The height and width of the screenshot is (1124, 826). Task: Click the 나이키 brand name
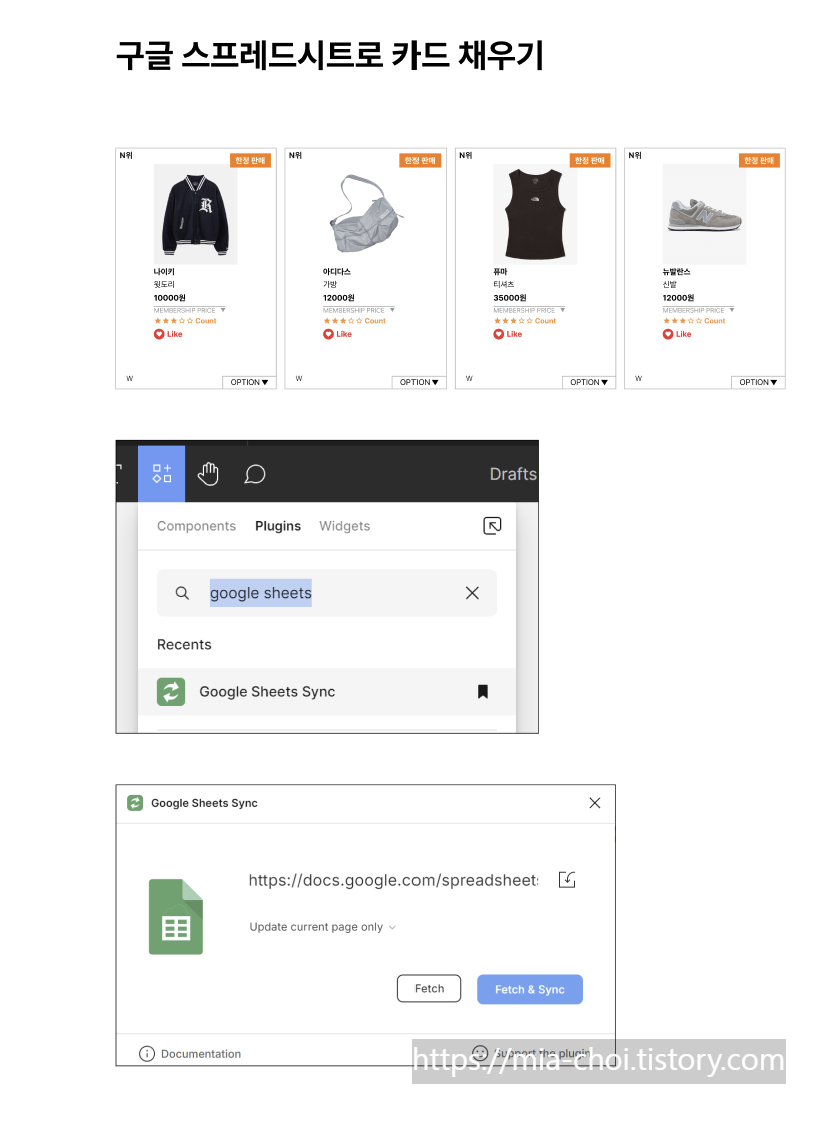tap(163, 272)
